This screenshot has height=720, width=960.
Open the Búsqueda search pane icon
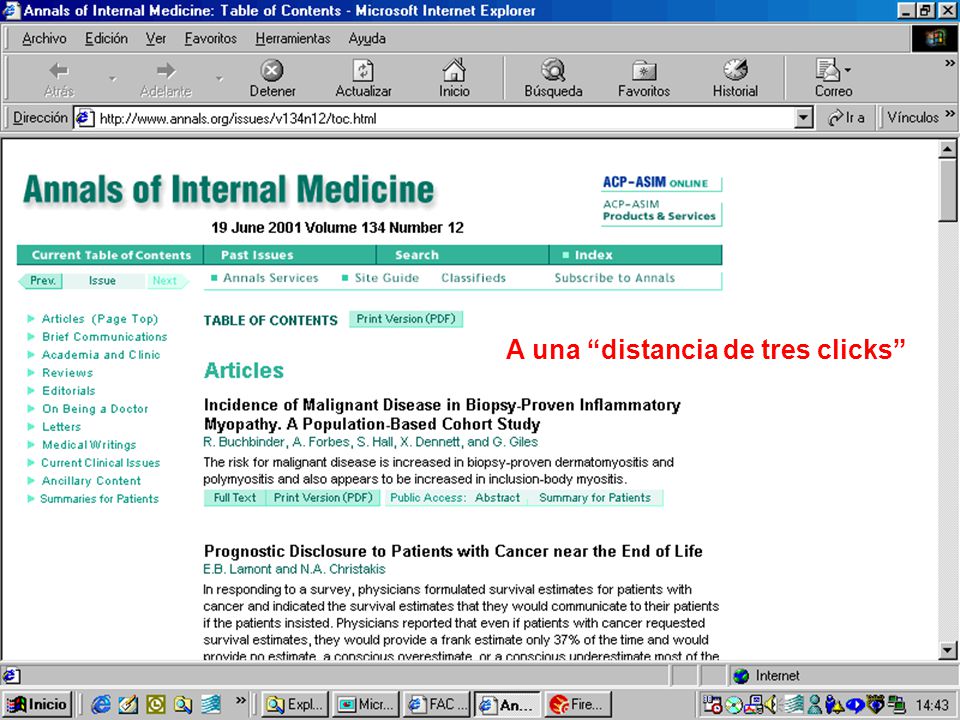point(553,71)
